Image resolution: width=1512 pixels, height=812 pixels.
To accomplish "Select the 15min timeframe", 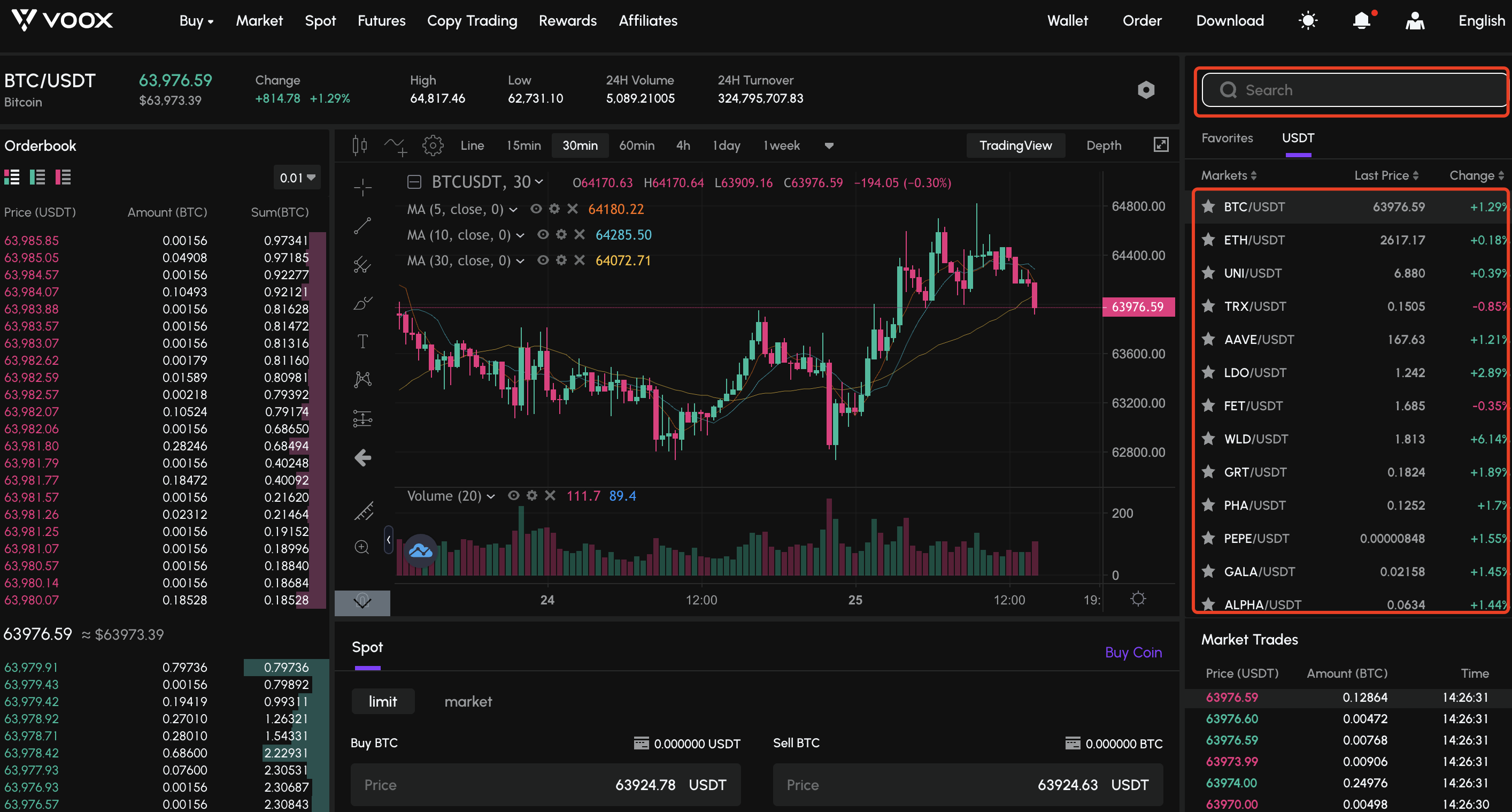I will [523, 145].
